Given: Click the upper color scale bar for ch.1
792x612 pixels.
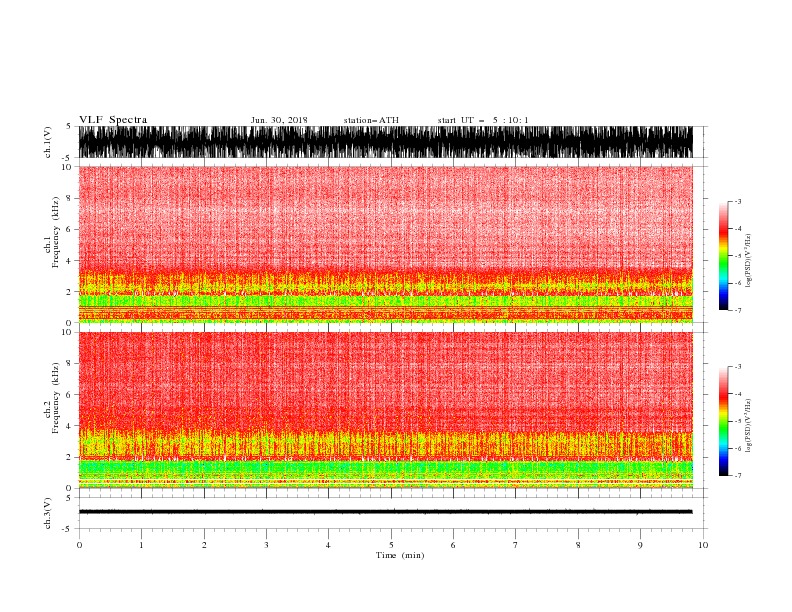Looking at the screenshot, I should pyautogui.click(x=723, y=256).
